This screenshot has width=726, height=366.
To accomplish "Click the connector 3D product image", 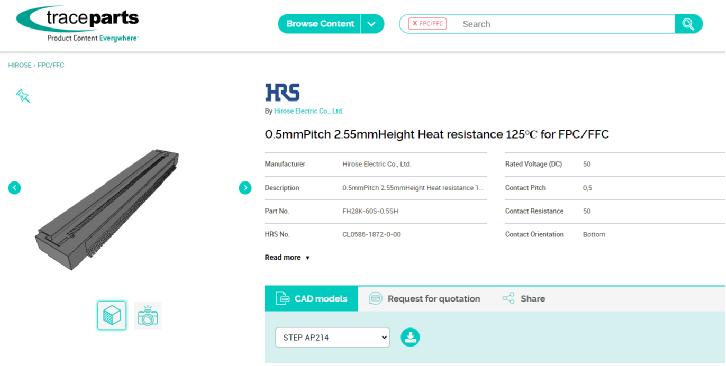I will (107, 209).
